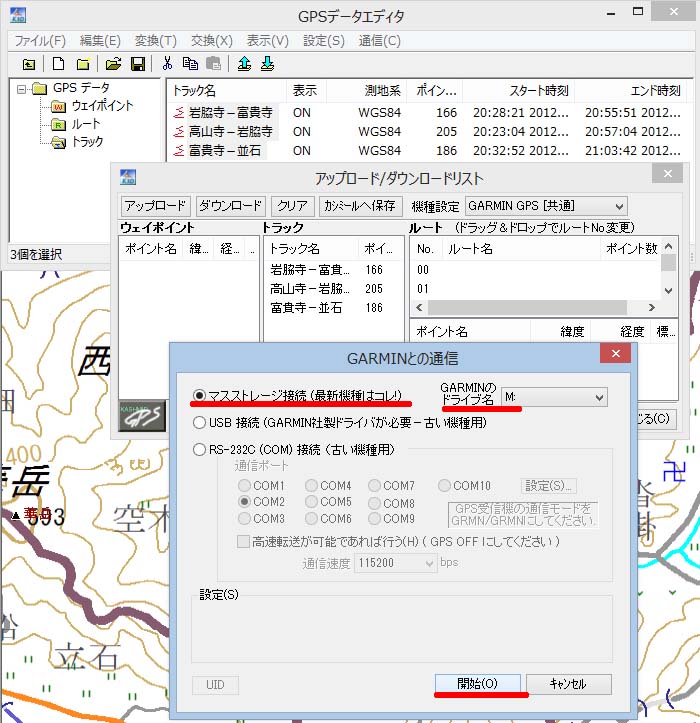700x723 pixels.
Task: Click the new document toolbar icon
Action: [59, 64]
